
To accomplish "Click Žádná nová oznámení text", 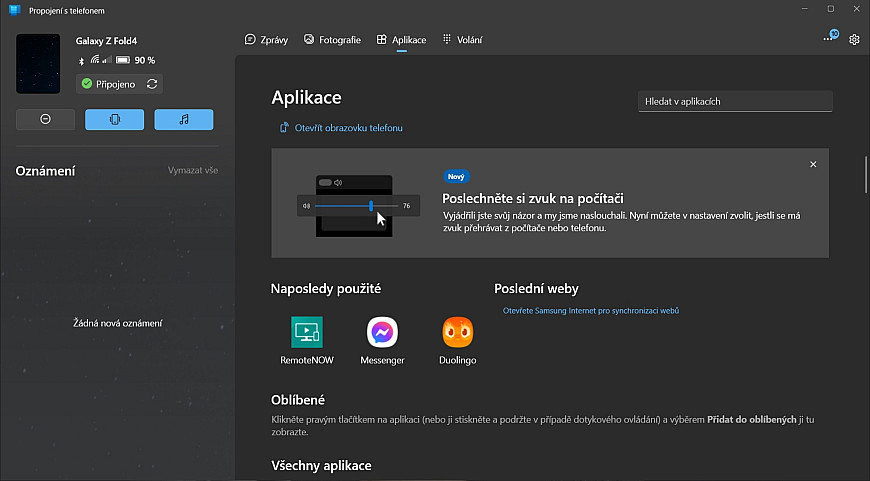I will [118, 323].
